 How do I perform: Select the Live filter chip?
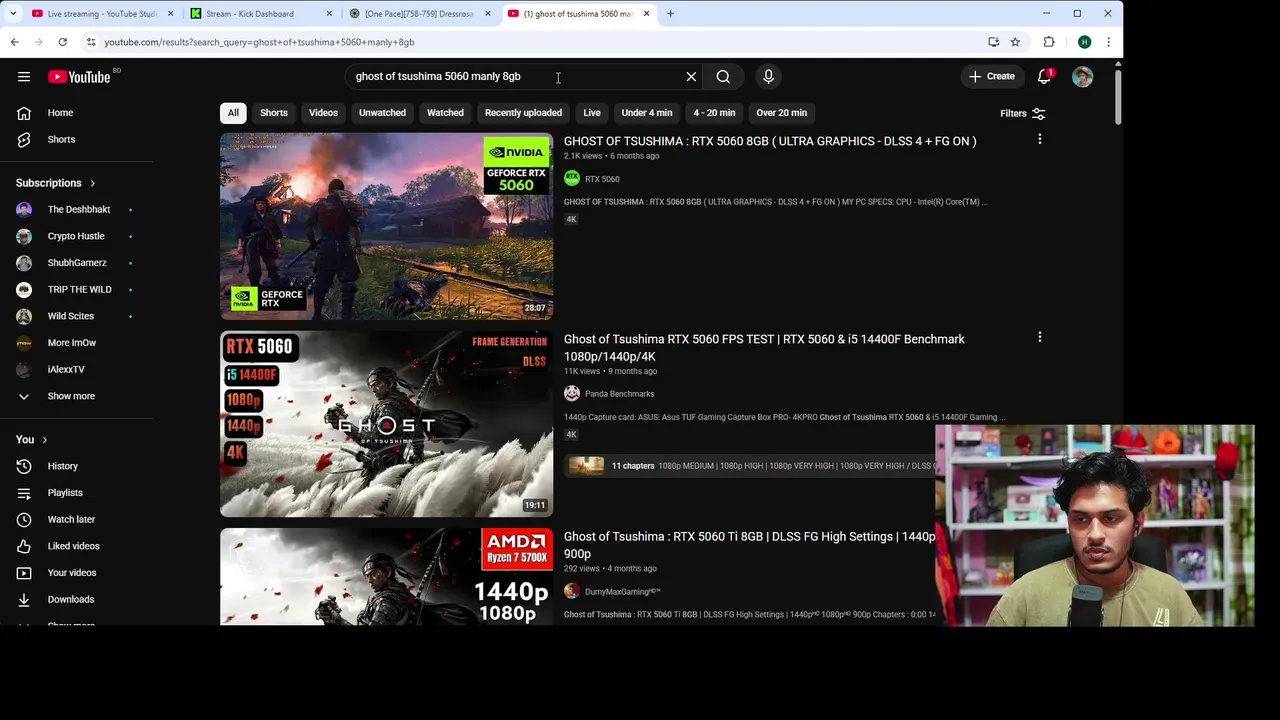coord(592,113)
